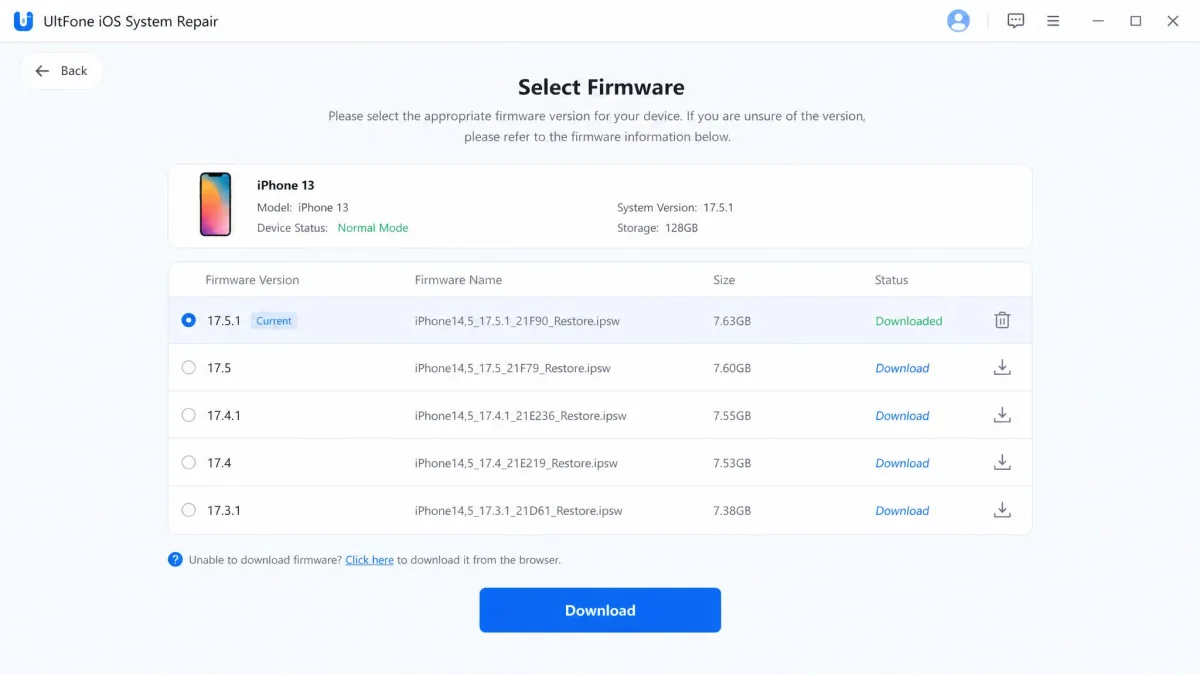Maximize the UltFone window

1136,21
